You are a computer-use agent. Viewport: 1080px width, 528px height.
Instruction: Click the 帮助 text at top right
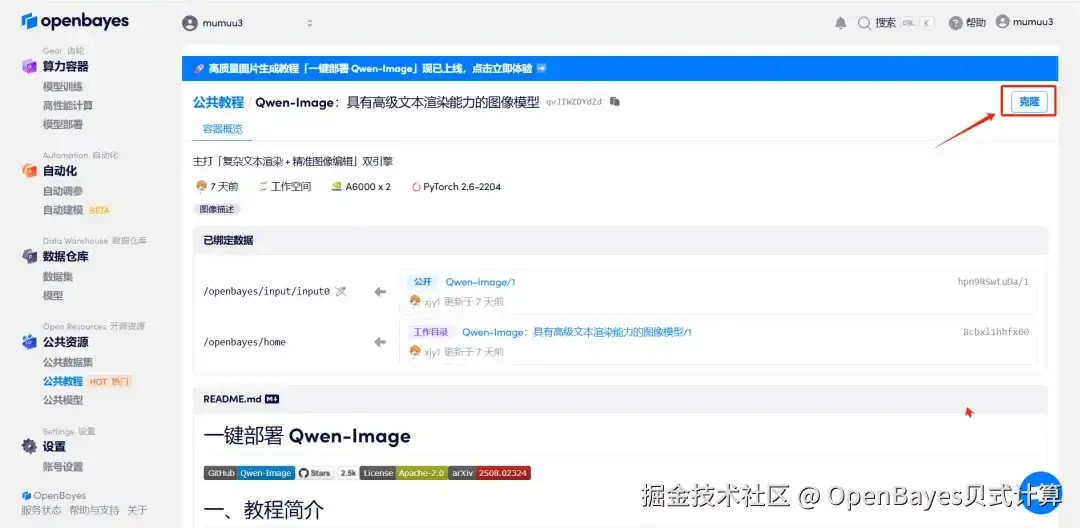(x=975, y=23)
